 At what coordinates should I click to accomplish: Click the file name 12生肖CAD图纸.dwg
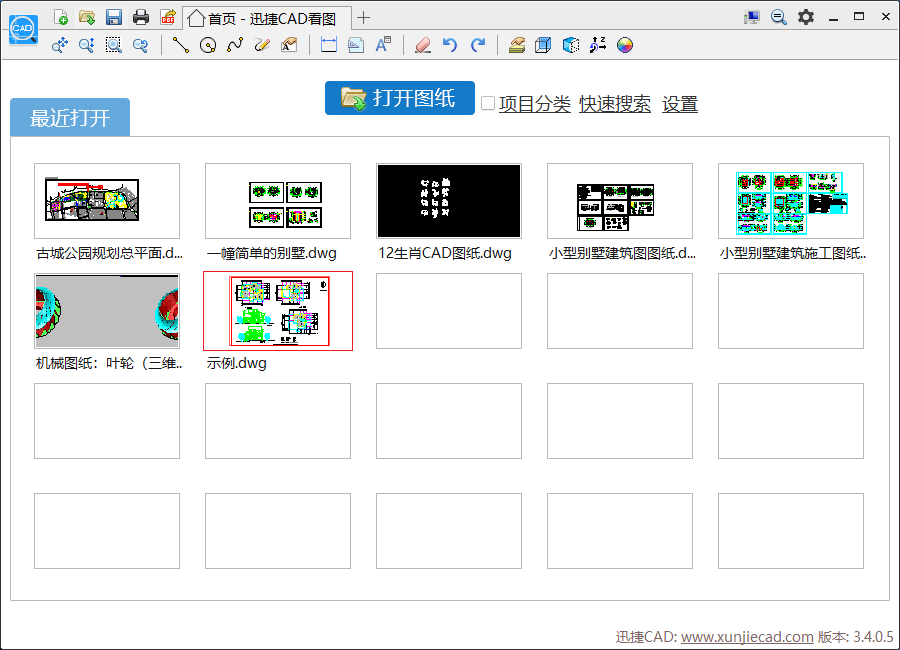[445, 253]
